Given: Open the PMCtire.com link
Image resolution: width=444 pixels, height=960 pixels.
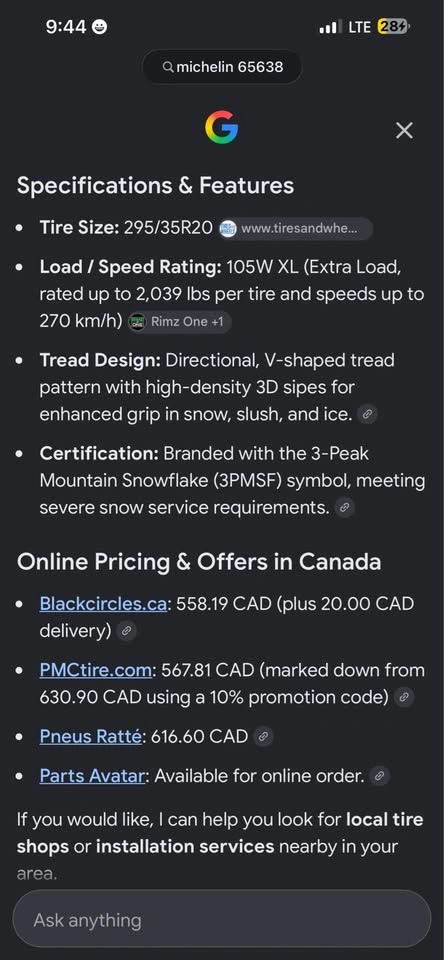Looking at the screenshot, I should pos(95,670).
